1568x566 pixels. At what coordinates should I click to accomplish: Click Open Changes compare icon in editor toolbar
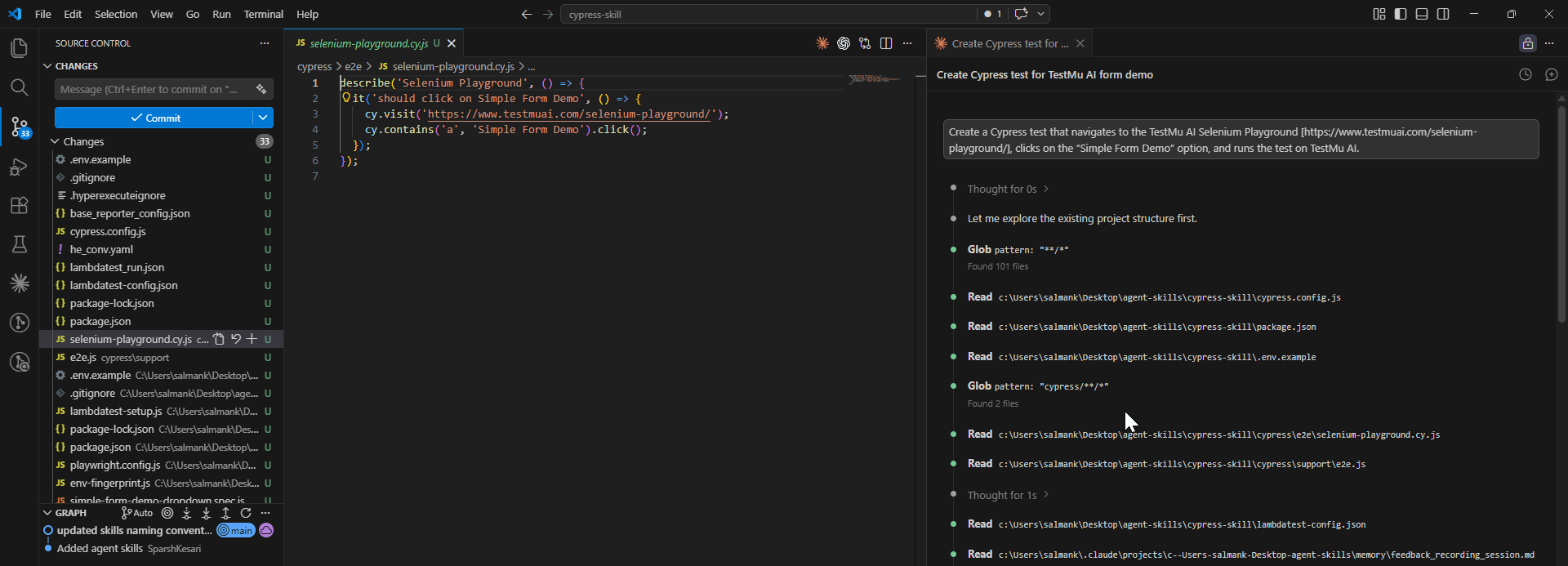pyautogui.click(x=865, y=43)
